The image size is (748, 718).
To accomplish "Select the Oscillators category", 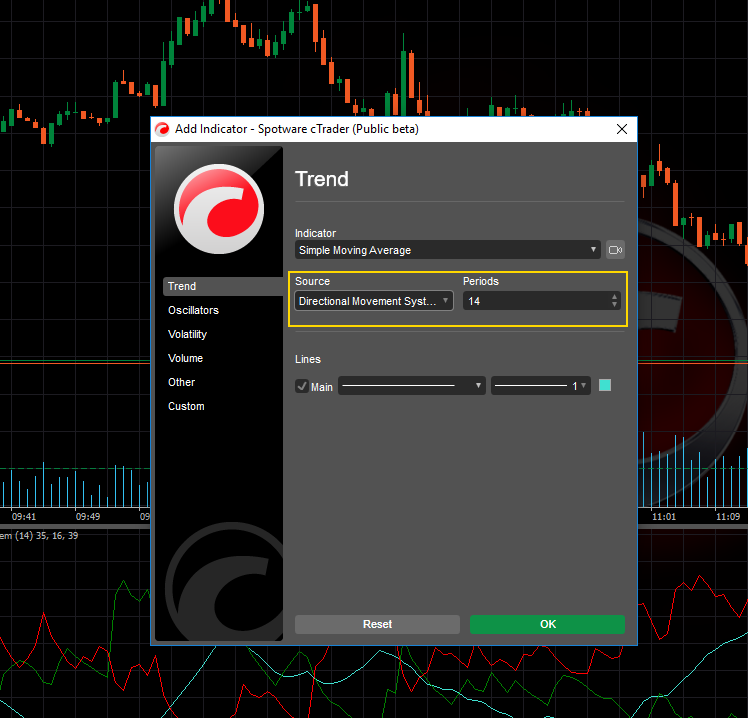I will click(193, 310).
